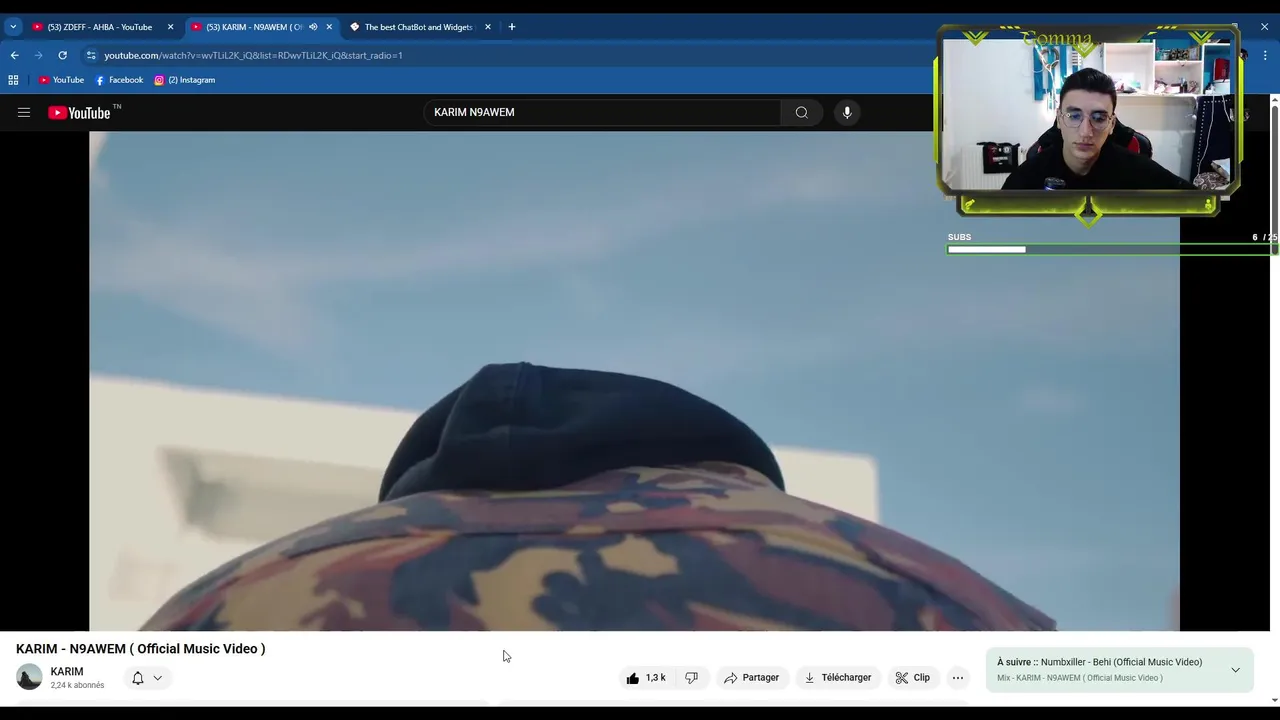Open the Facebook bookmark

coord(119,80)
